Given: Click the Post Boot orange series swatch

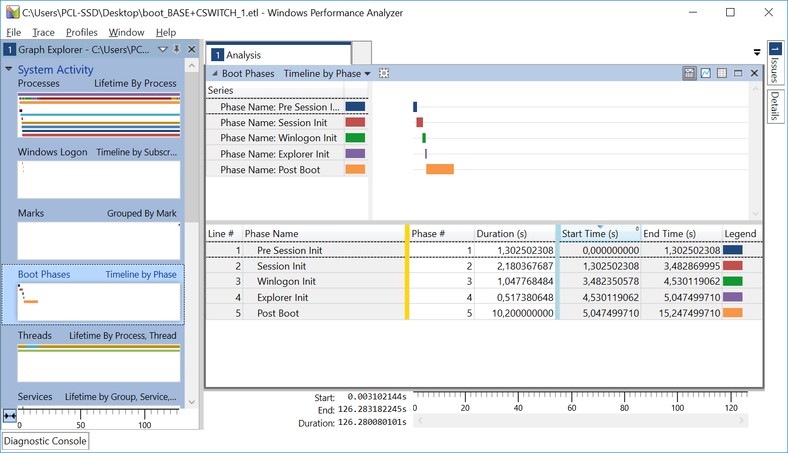Looking at the screenshot, I should 355,169.
